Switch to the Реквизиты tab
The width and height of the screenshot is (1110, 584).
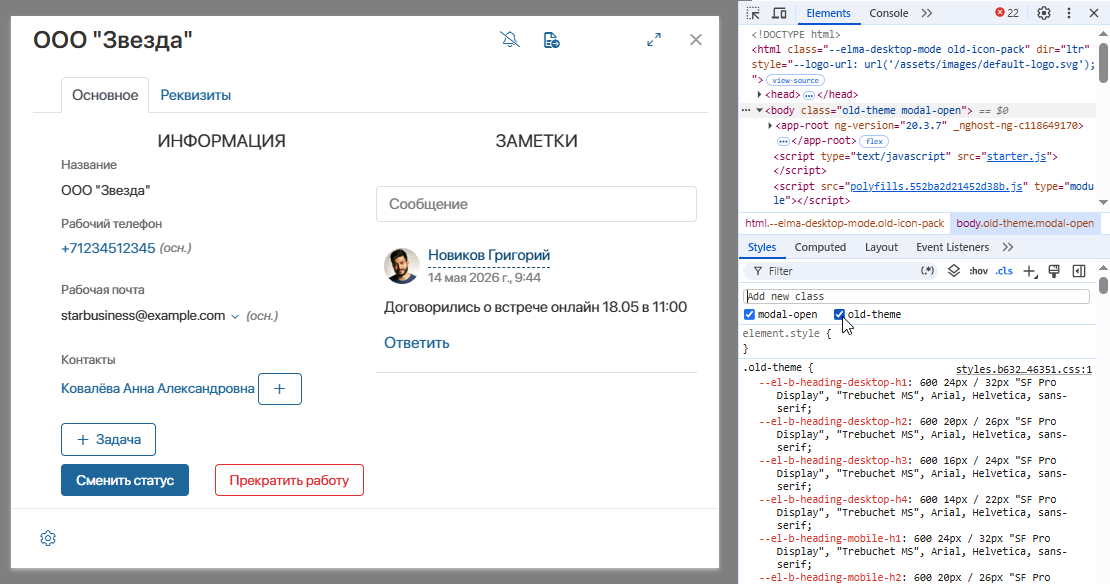[195, 95]
